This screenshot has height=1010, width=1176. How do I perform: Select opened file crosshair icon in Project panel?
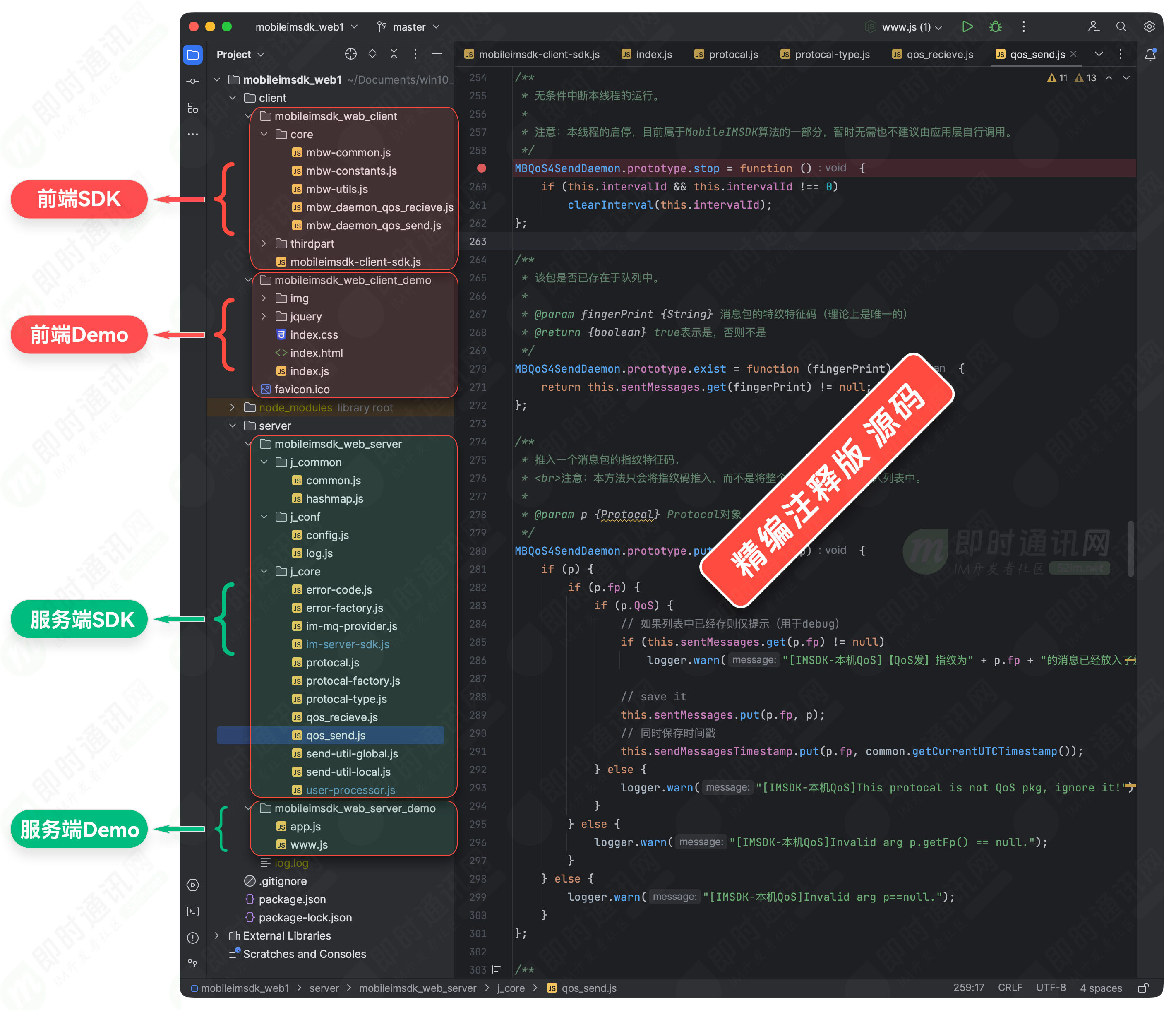click(351, 54)
